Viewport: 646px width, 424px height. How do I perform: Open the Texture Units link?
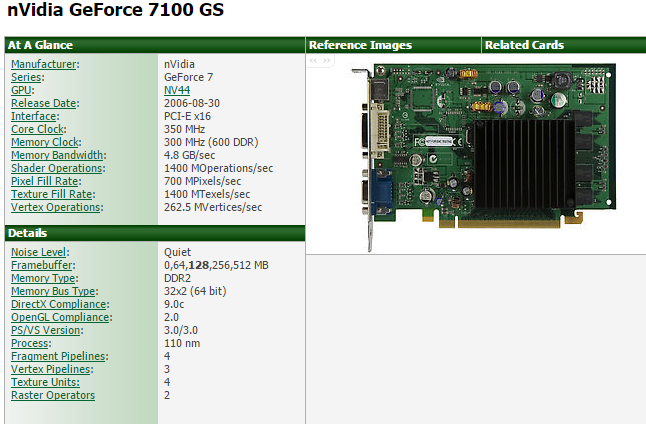pos(45,382)
